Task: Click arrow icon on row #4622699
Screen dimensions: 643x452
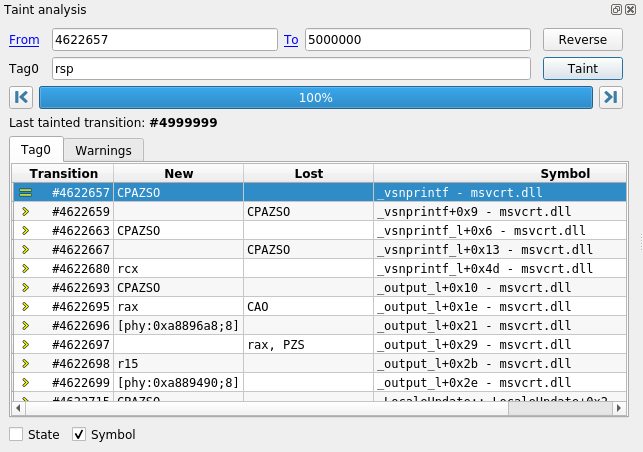Action: 26,383
